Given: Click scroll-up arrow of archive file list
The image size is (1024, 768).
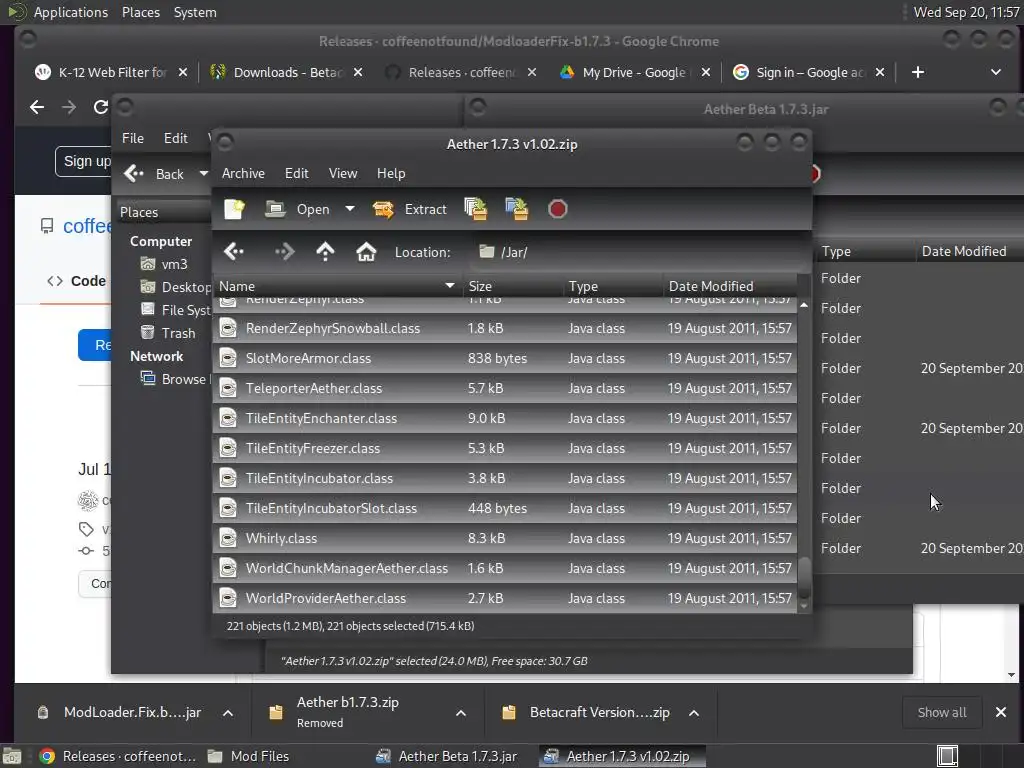Looking at the screenshot, I should point(804,305).
